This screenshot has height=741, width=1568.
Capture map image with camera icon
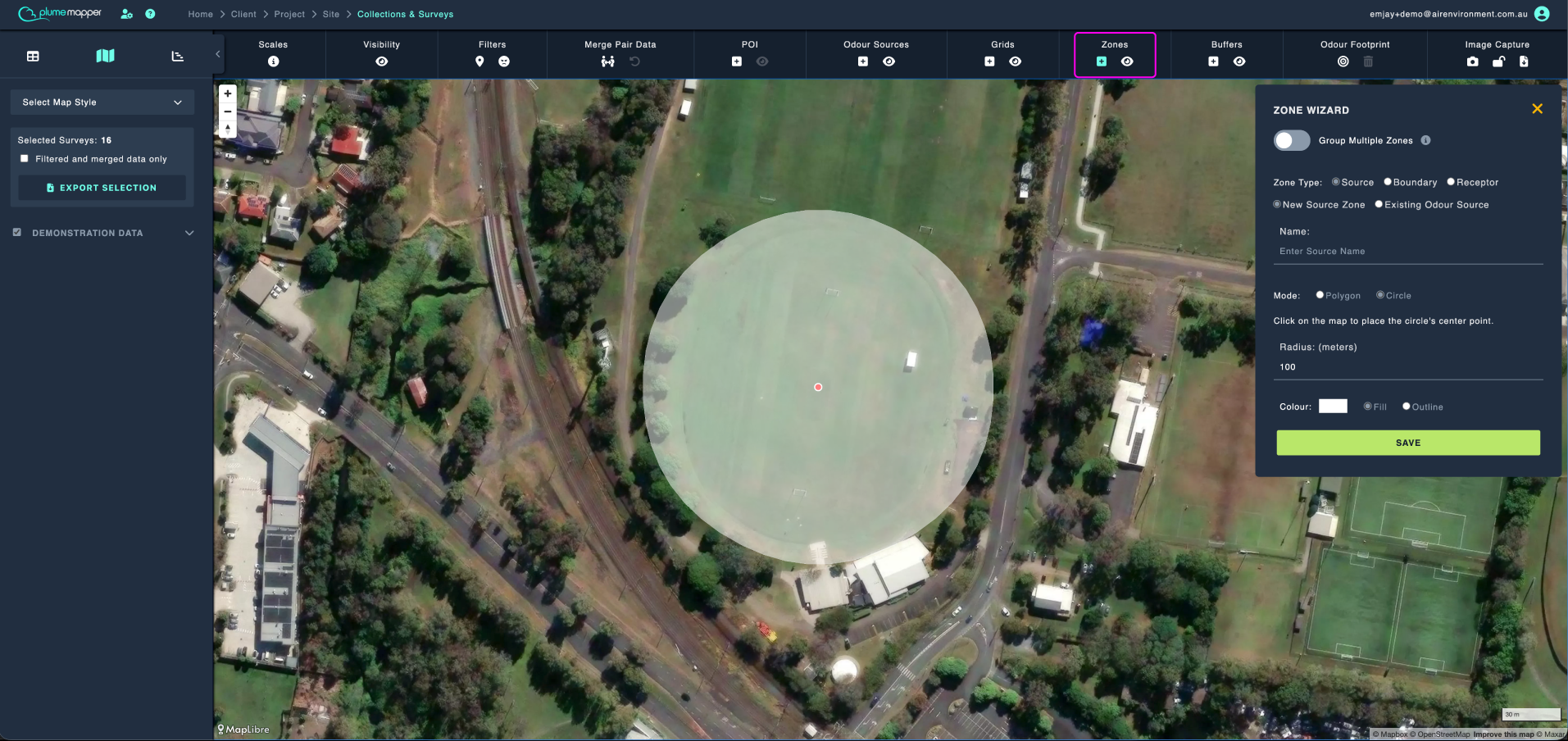(x=1473, y=61)
